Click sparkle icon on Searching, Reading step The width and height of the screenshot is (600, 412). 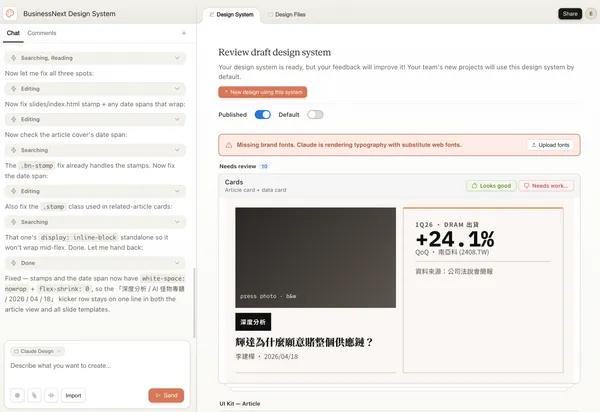pyautogui.click(x=14, y=58)
